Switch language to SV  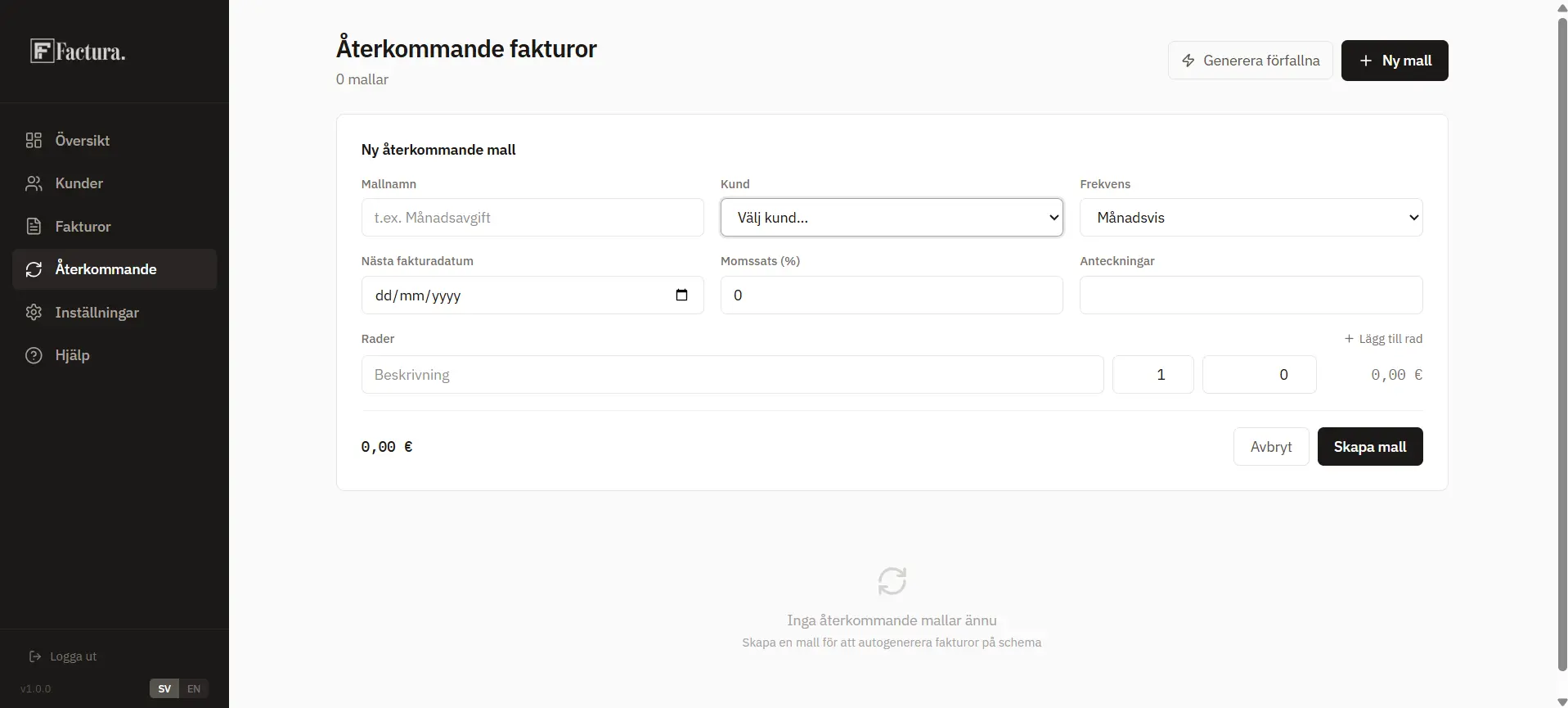(164, 688)
